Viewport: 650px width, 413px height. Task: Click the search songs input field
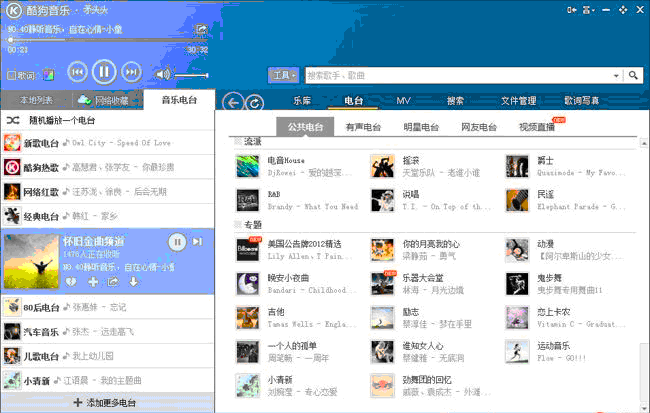pyautogui.click(x=457, y=75)
